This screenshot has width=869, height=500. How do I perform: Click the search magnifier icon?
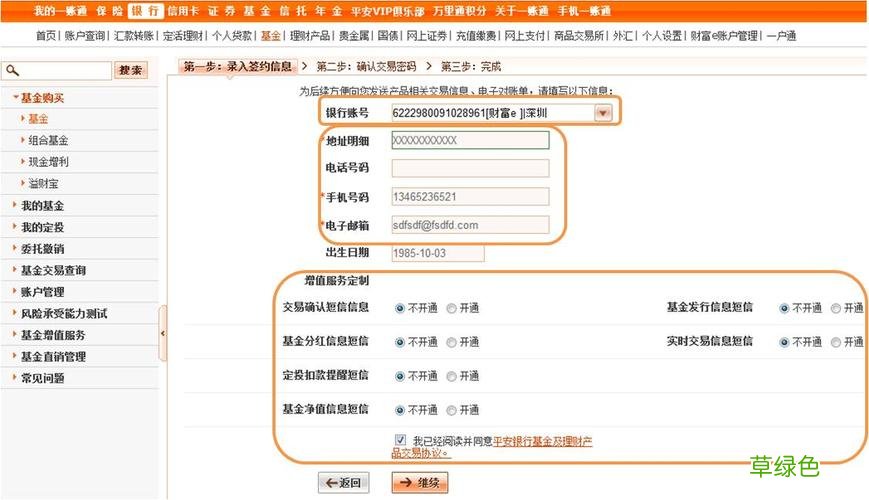click(x=12, y=70)
